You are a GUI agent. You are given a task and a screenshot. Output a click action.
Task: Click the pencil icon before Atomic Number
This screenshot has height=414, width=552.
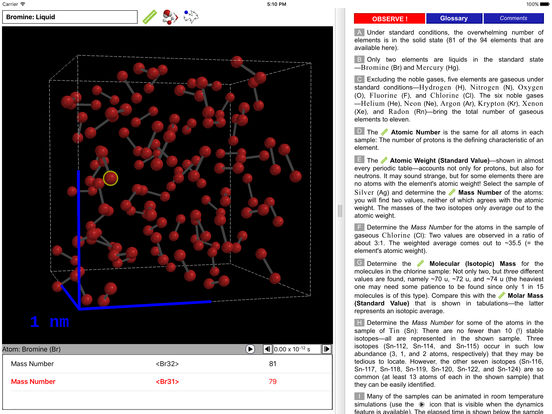click(x=384, y=132)
